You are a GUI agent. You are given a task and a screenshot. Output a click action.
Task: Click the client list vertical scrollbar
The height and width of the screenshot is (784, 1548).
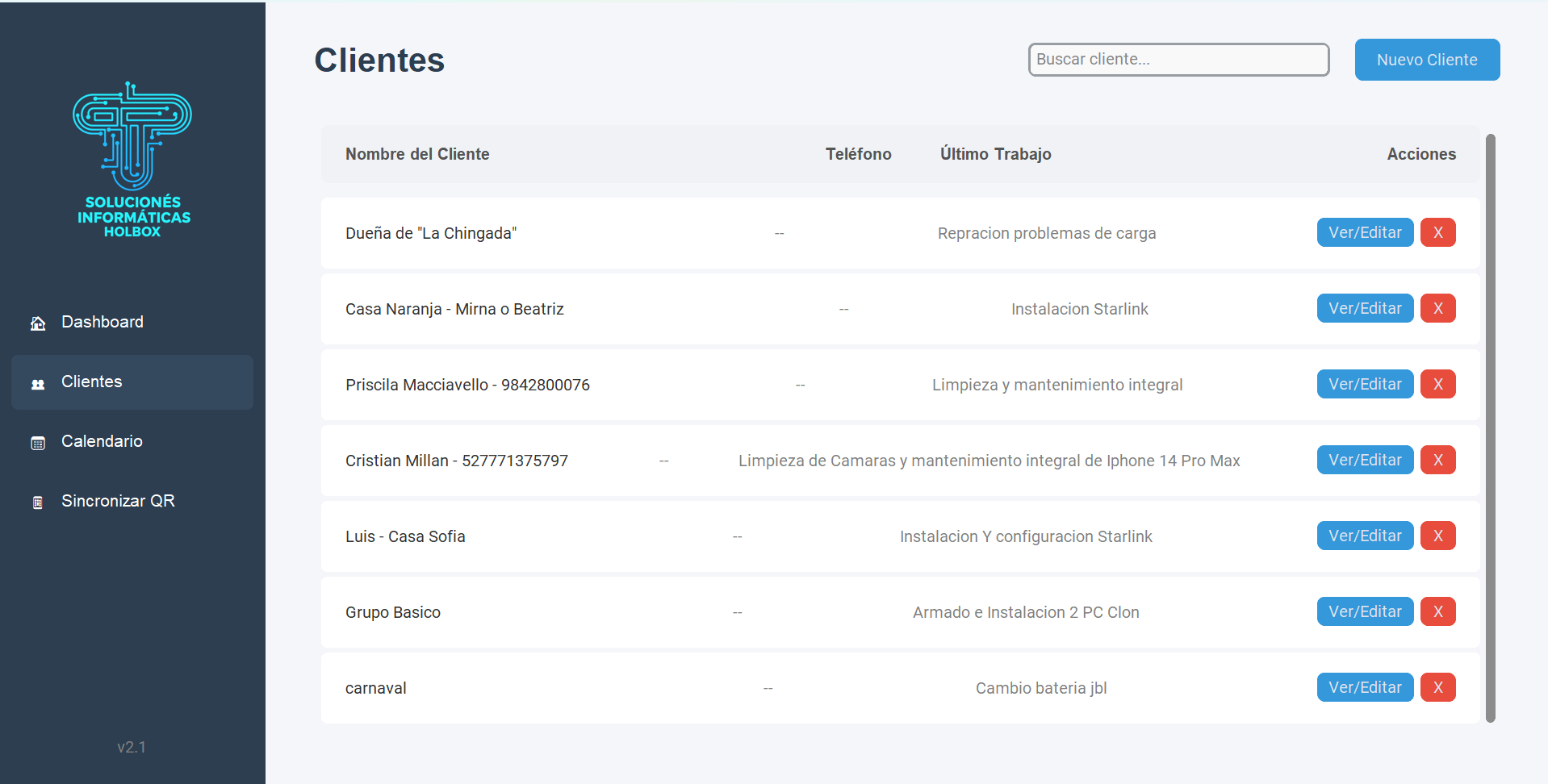(1490, 427)
